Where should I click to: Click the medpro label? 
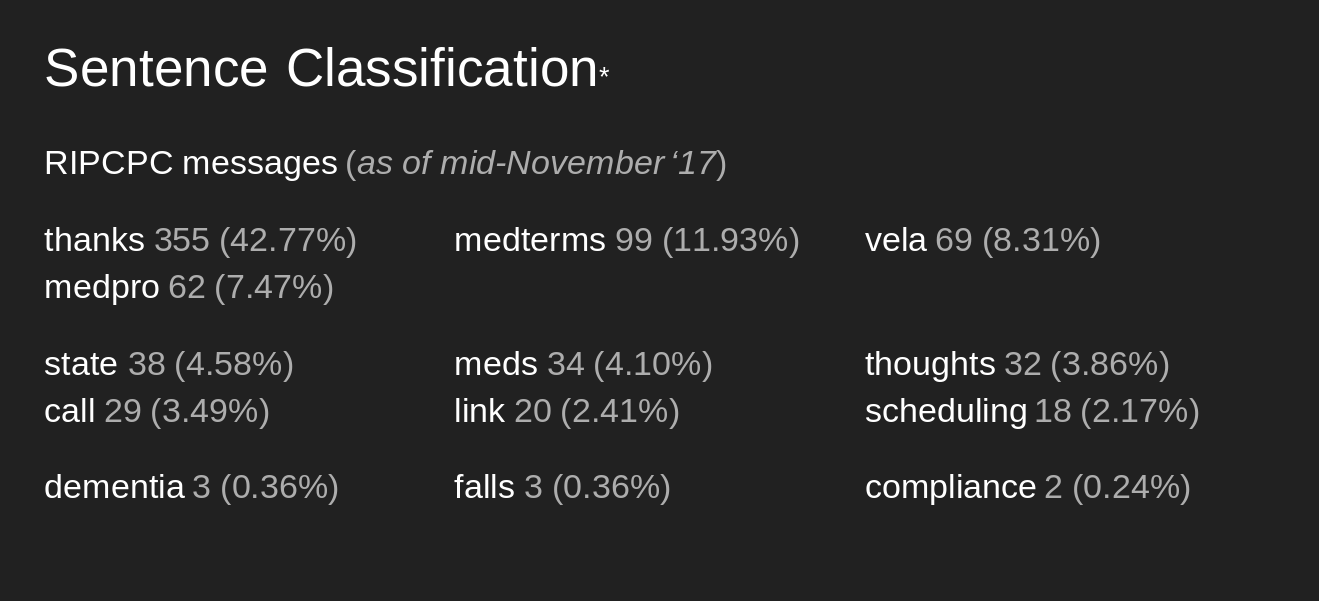[x=102, y=287]
